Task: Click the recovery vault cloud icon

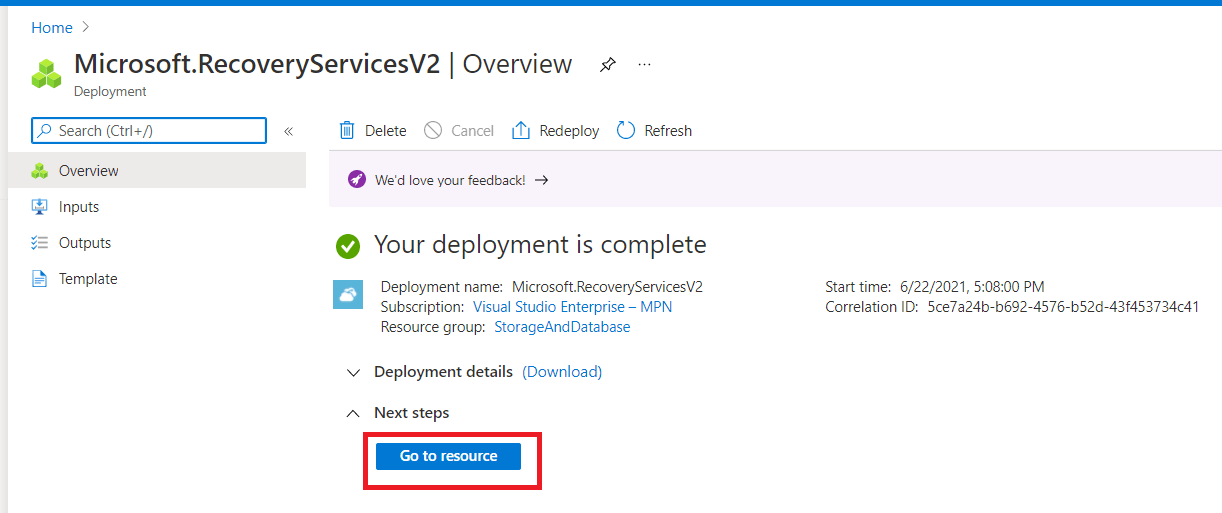Action: [348, 294]
